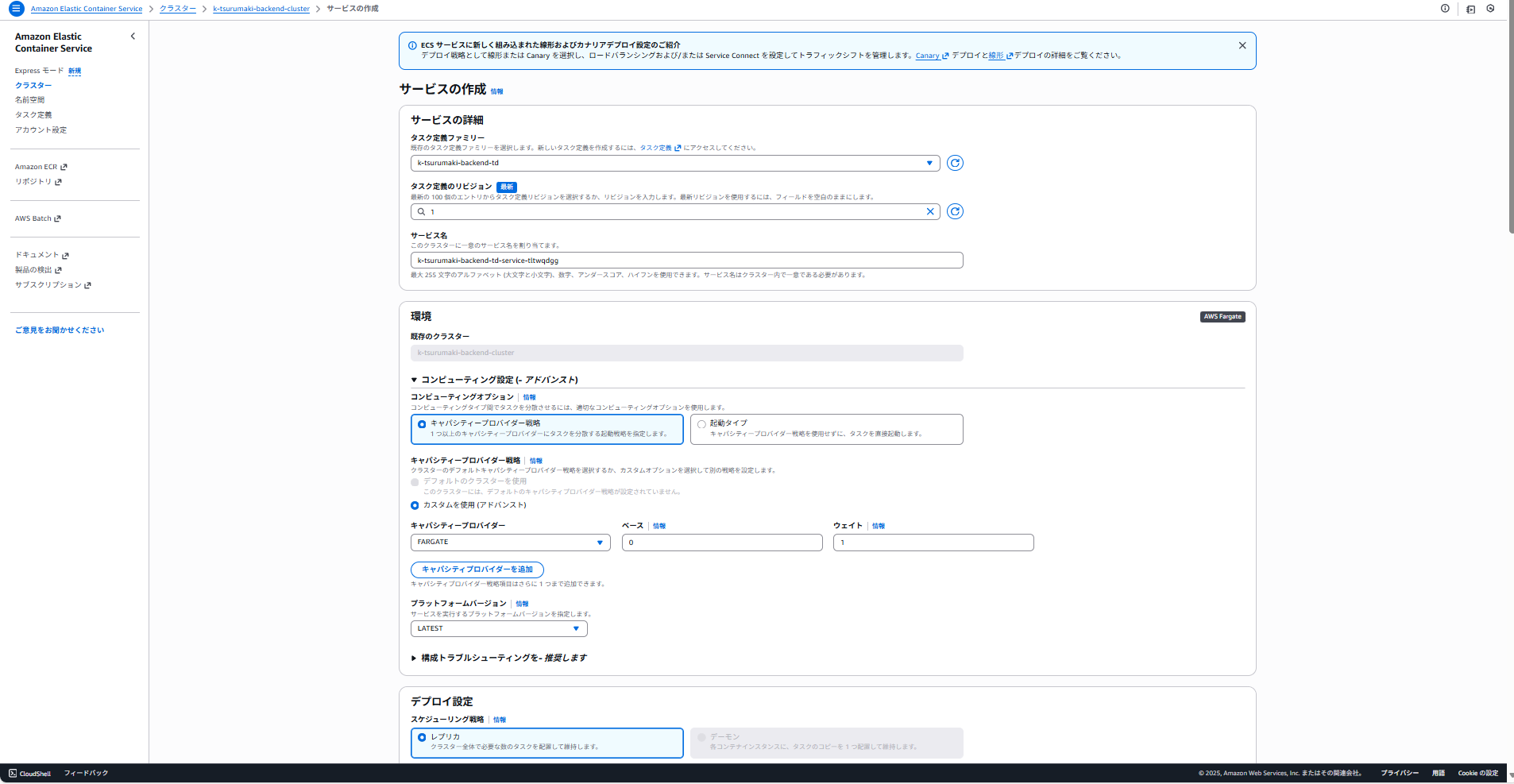Collapse the Amazon Elastic Container Service sidebar
The image size is (1514, 784).
[x=133, y=37]
